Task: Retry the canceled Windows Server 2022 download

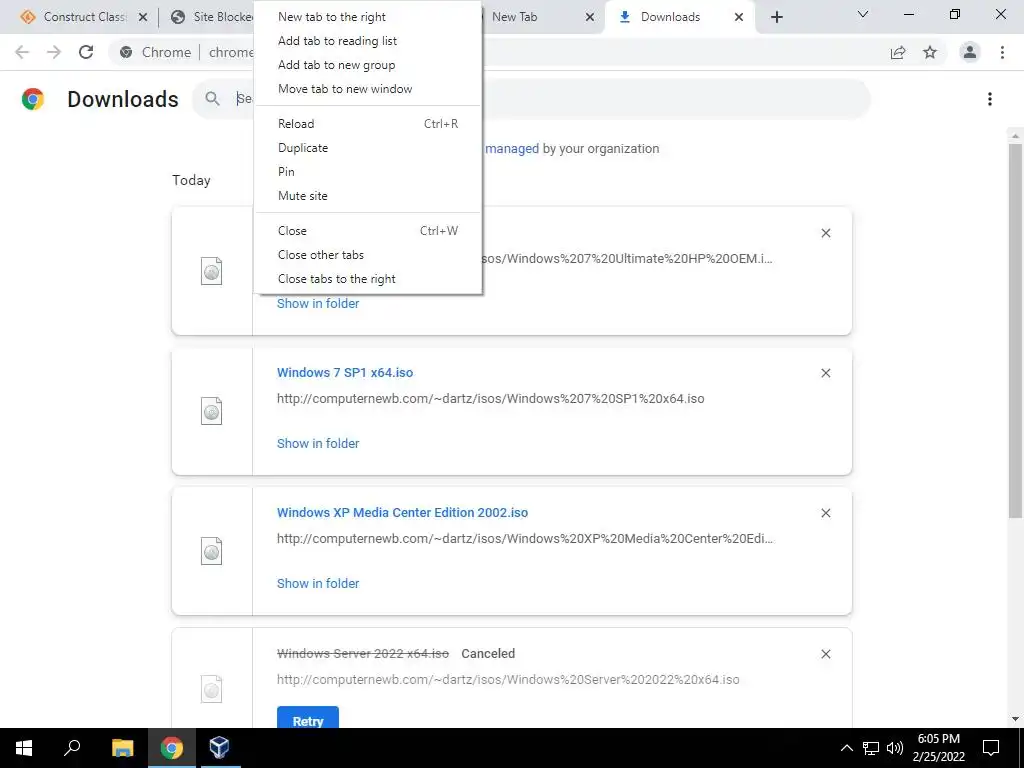Action: (x=308, y=718)
